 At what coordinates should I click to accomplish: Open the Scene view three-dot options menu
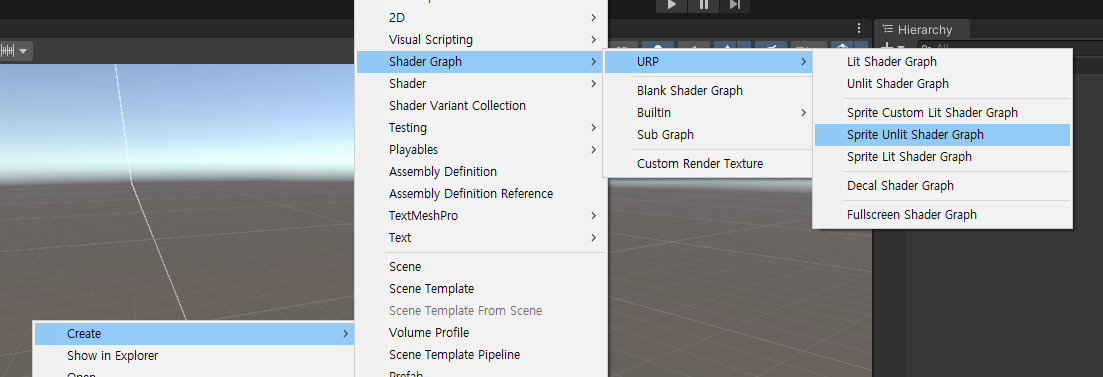(x=859, y=28)
